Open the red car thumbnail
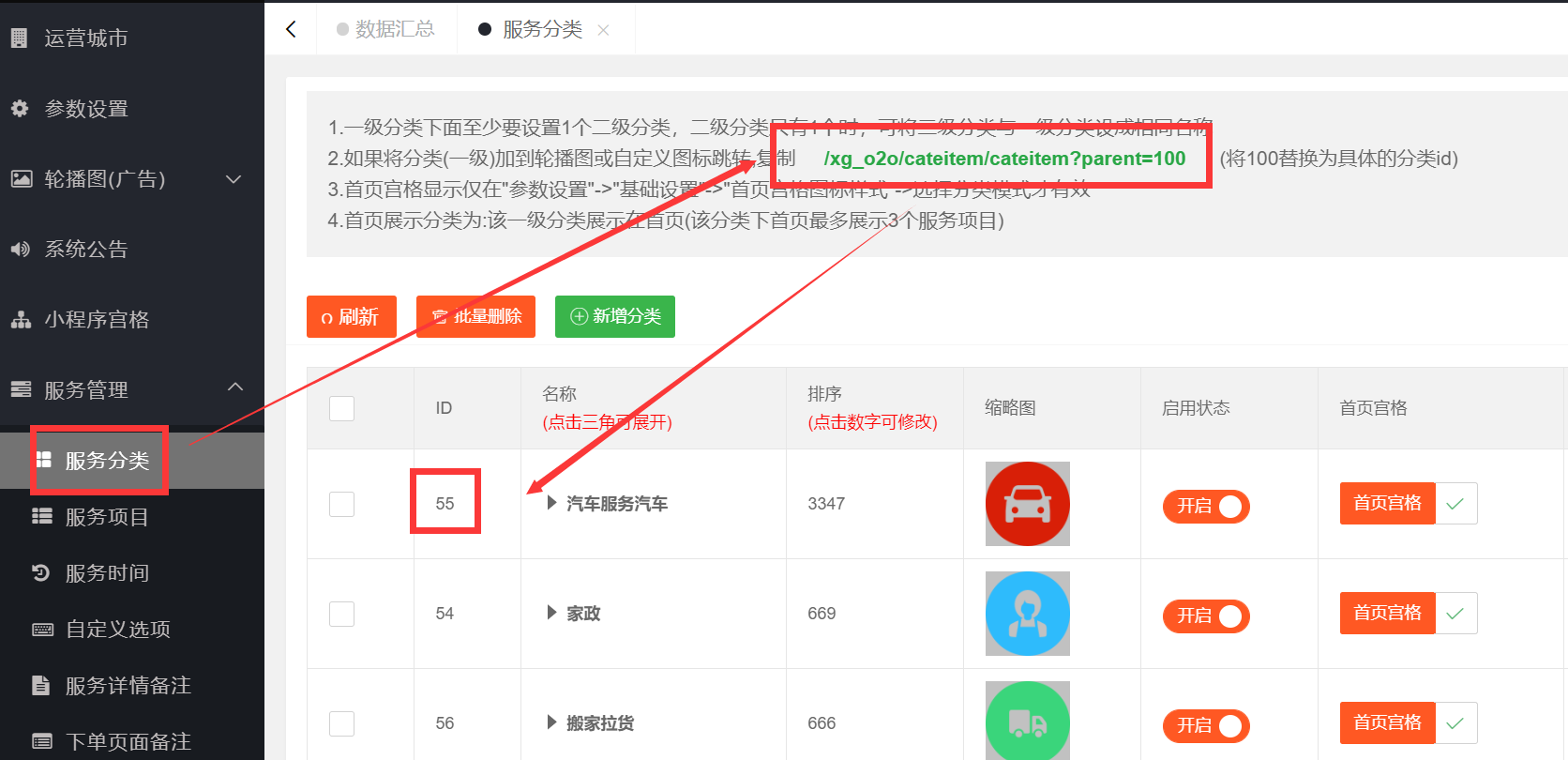Viewport: 1568px width, 760px height. pos(1028,504)
